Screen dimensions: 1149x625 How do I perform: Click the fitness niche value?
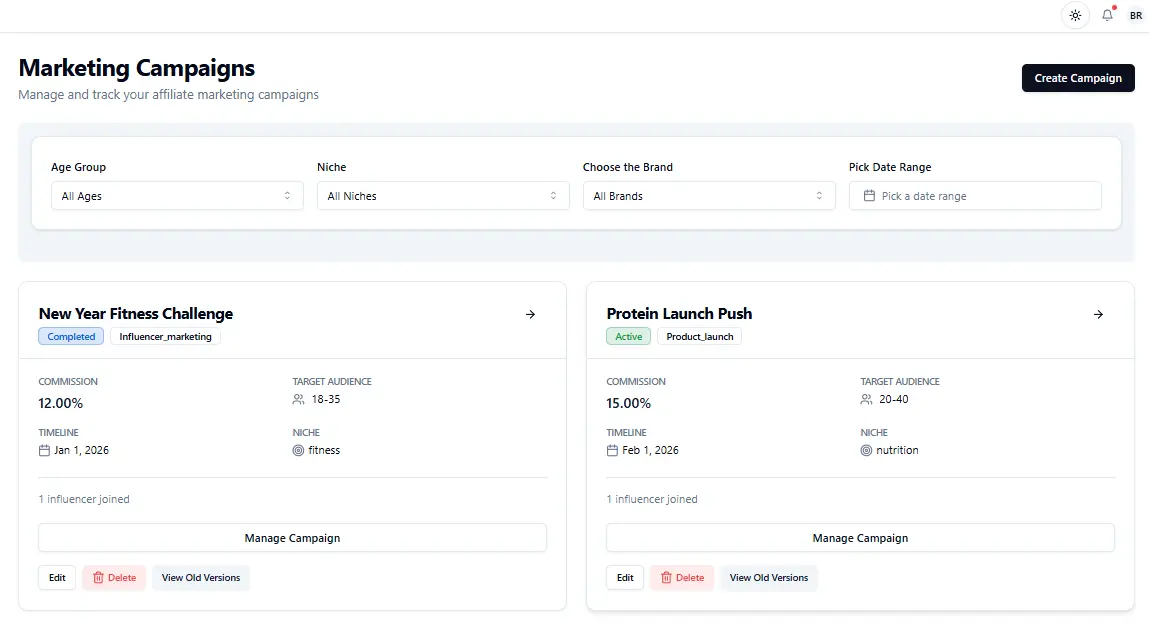pos(324,451)
